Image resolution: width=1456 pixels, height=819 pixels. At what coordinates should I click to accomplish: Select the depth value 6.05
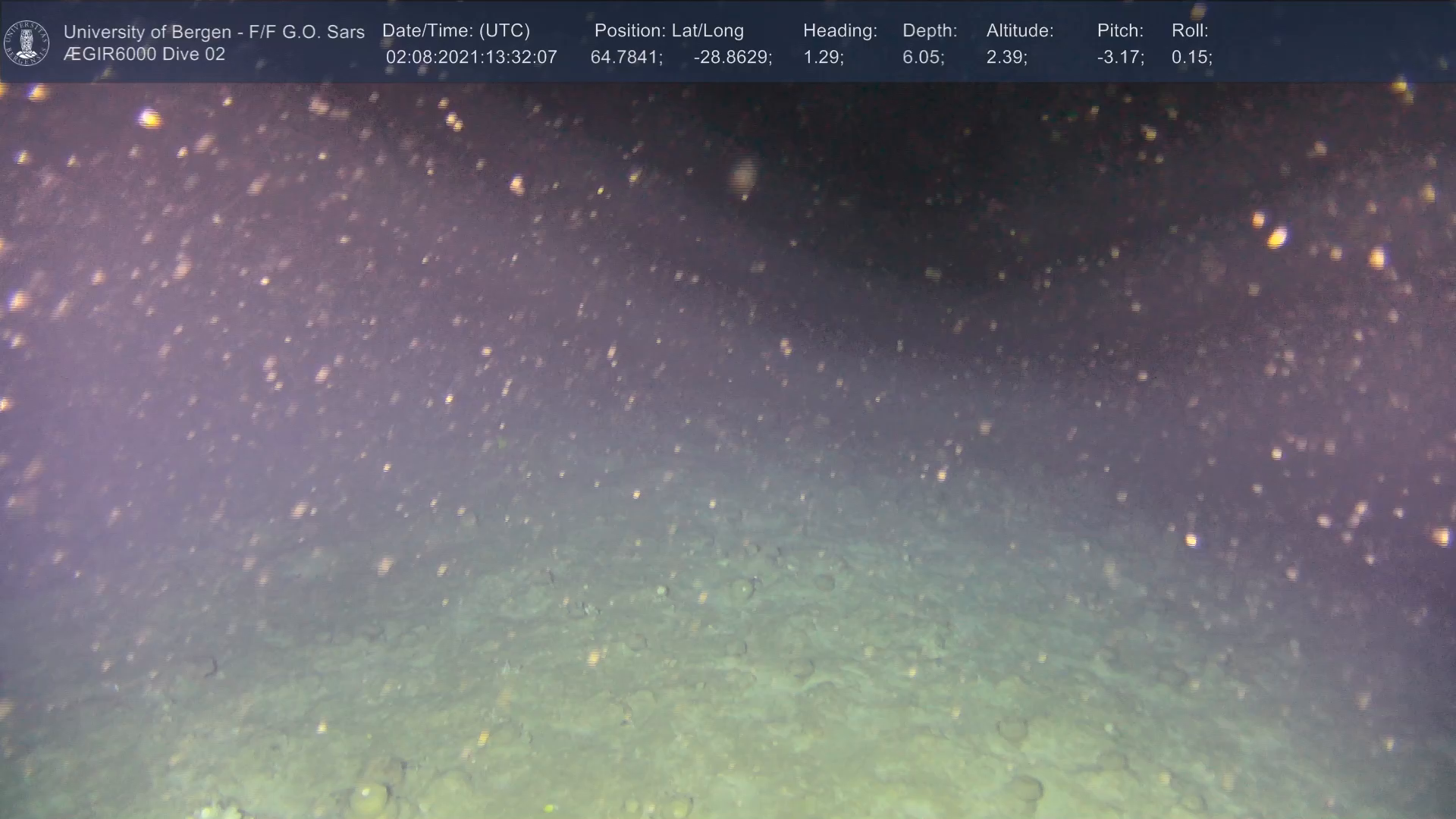pos(922,58)
